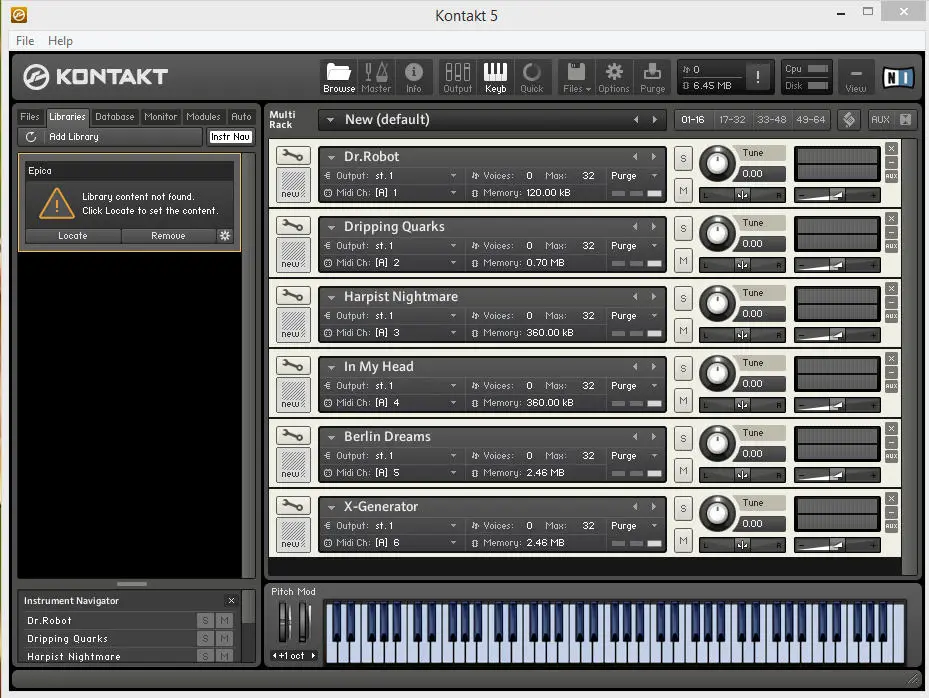
Task: Expand In My Head name dropdown
Action: [332, 367]
